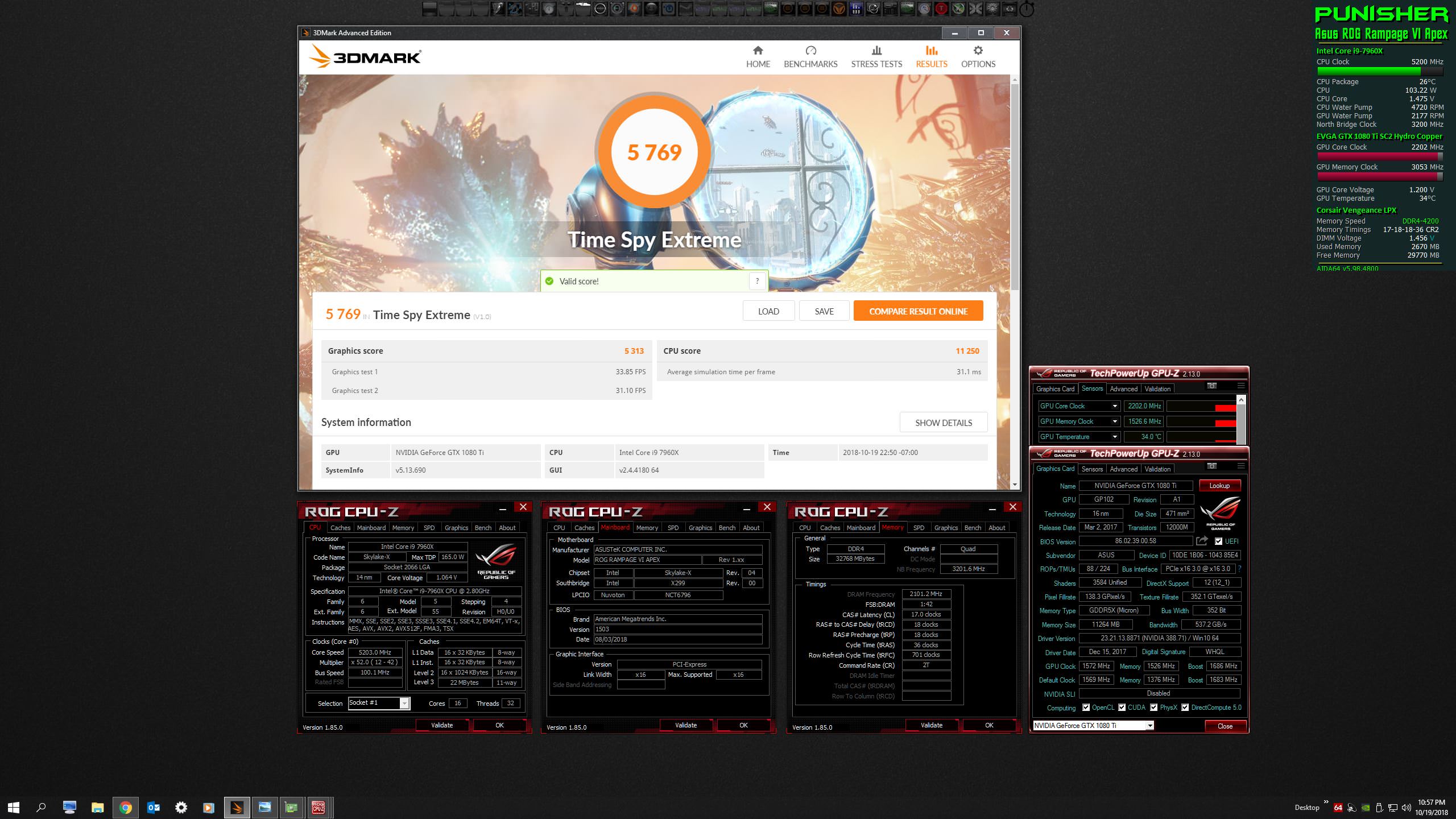Click OK in the first CPU-Z window
This screenshot has width=1456, height=819.
[499, 725]
